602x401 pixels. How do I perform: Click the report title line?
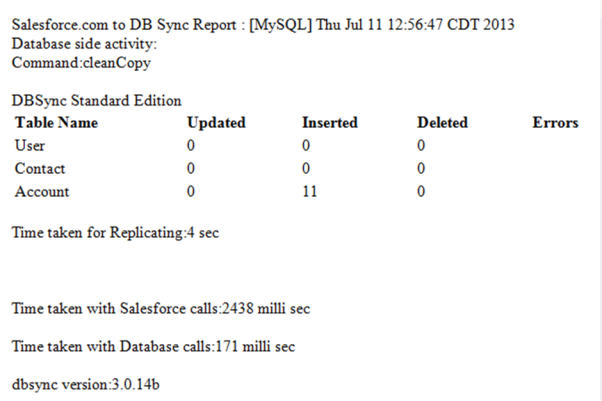coord(263,26)
